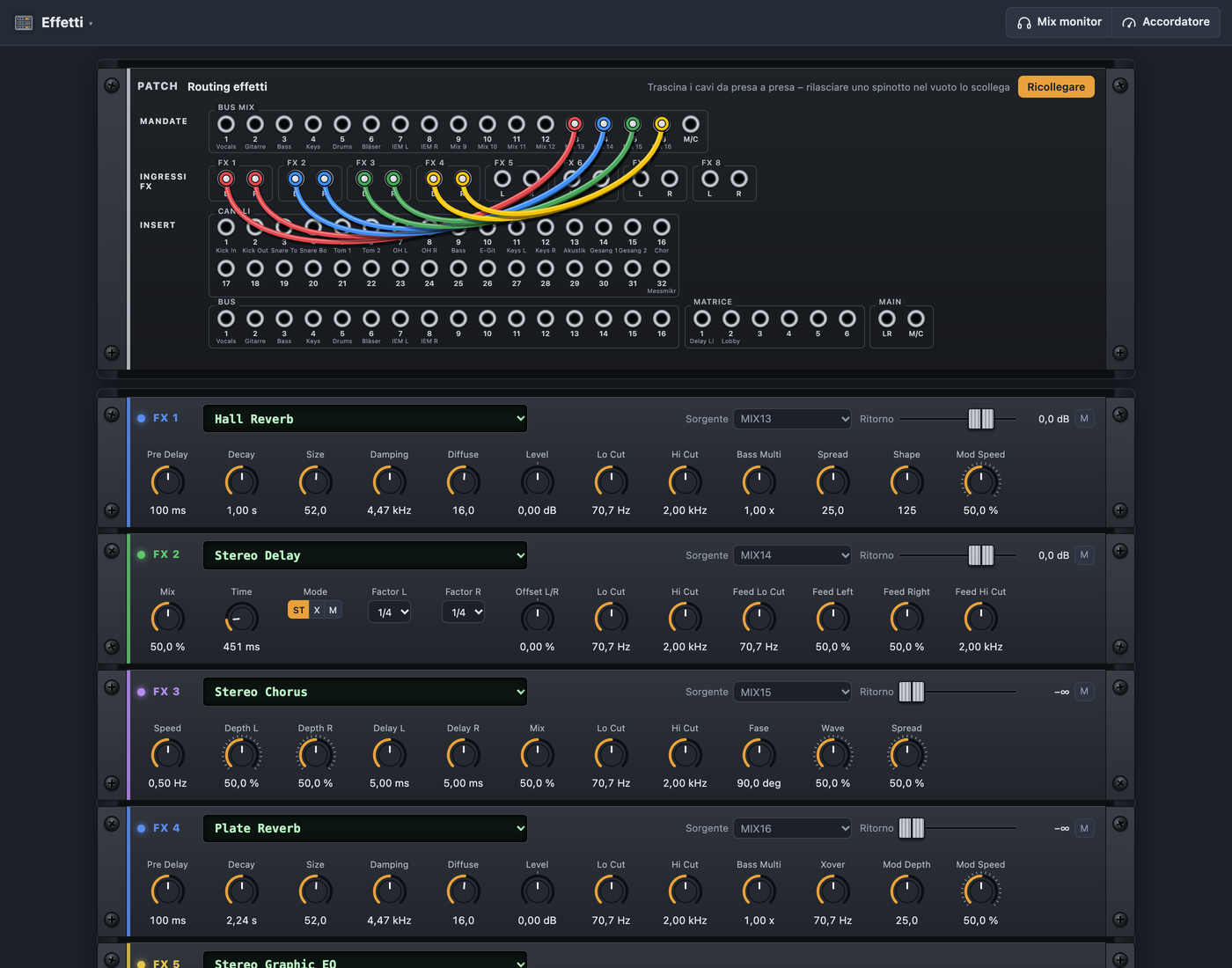Open the Stereo Delay effect type dropdown
Viewport: 1232px width, 968px height.
(x=365, y=555)
